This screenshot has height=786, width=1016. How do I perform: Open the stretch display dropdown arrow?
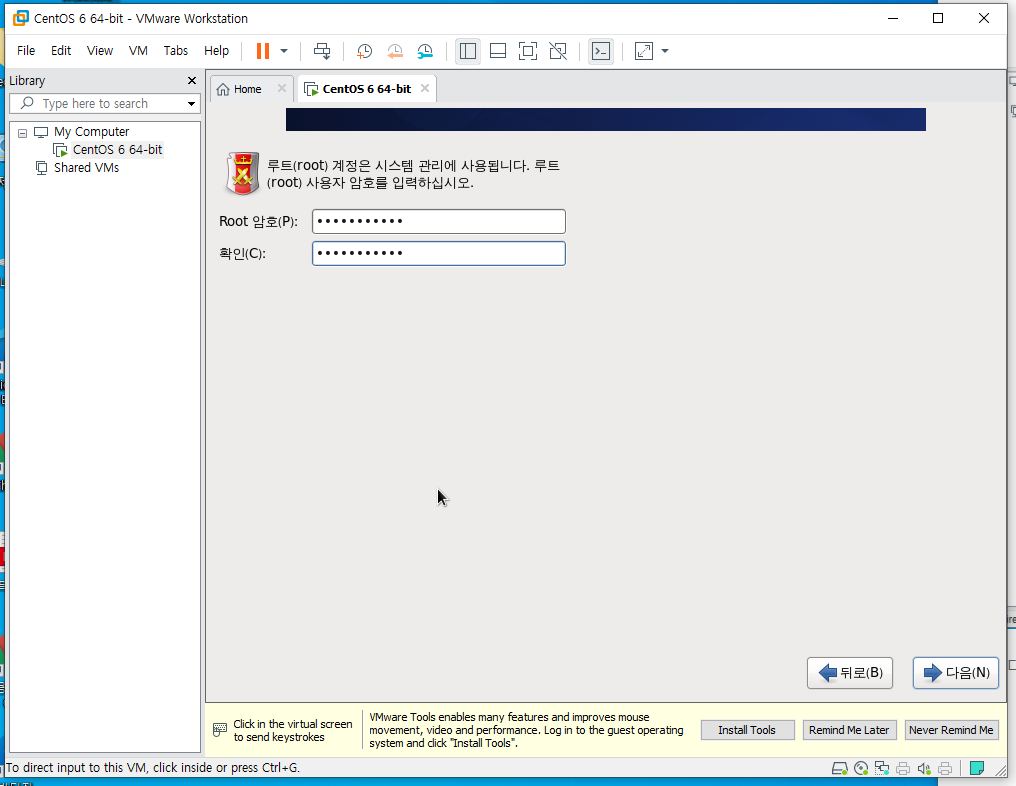coord(665,51)
